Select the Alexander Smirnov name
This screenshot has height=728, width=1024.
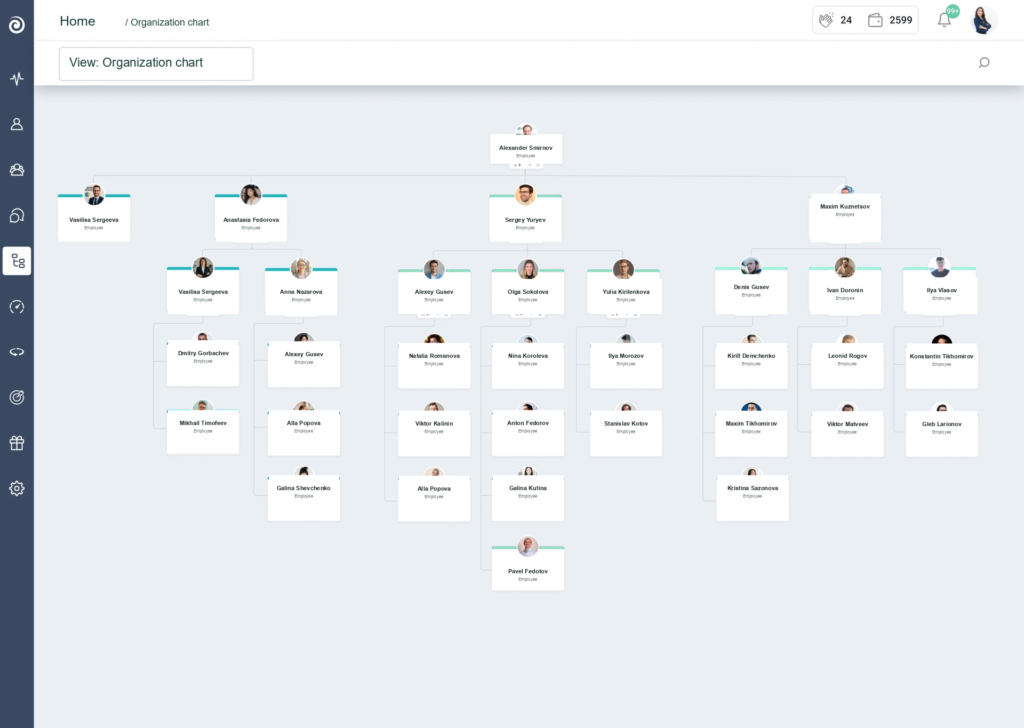(x=526, y=148)
